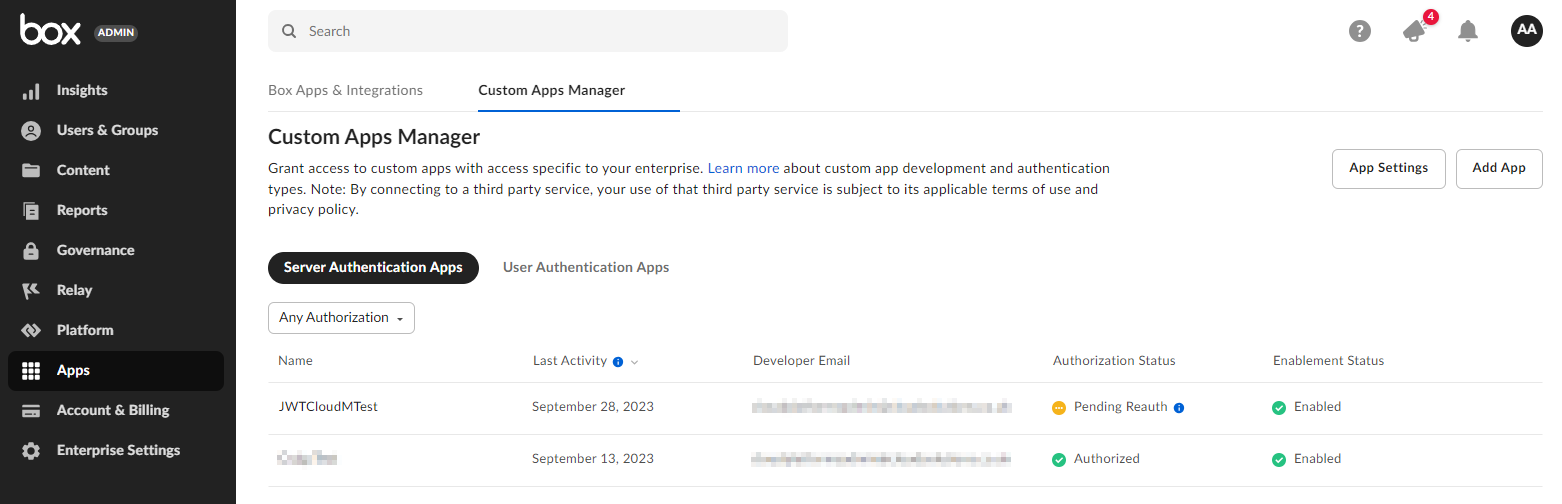Go to Users & Groups section
Image resolution: width=1562 pixels, height=504 pixels.
pos(107,130)
